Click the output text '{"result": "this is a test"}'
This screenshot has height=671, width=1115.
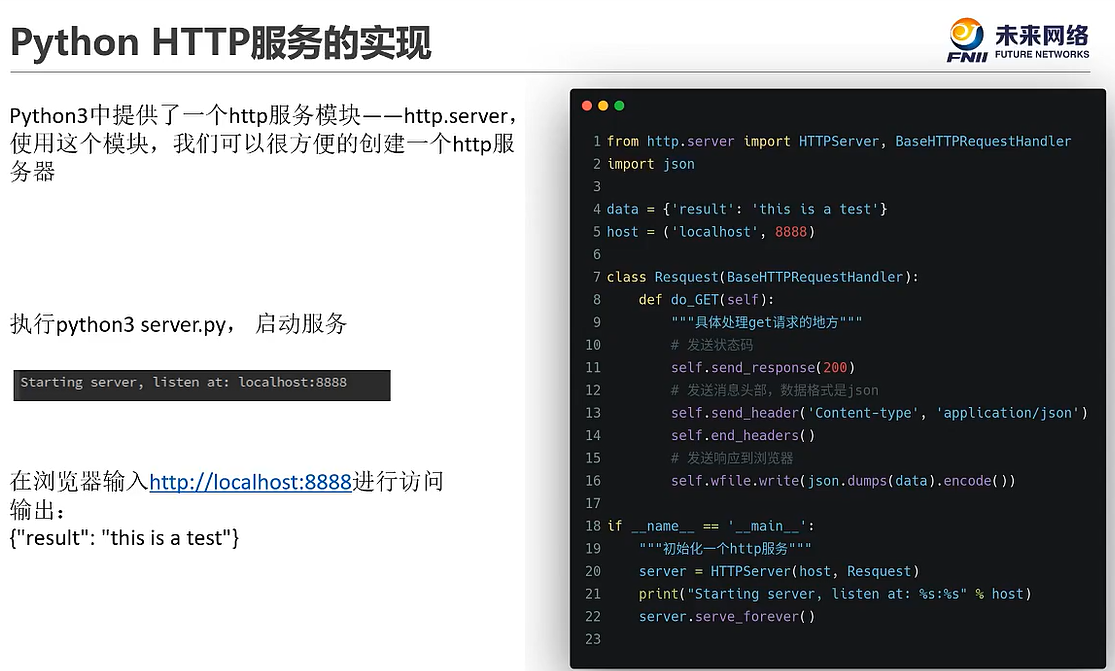point(124,538)
